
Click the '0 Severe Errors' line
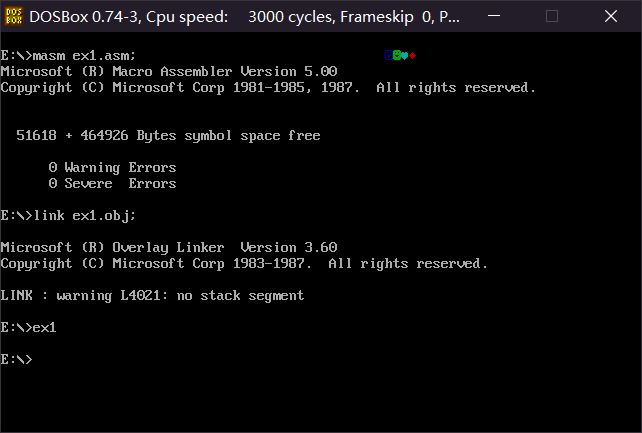click(x=112, y=184)
